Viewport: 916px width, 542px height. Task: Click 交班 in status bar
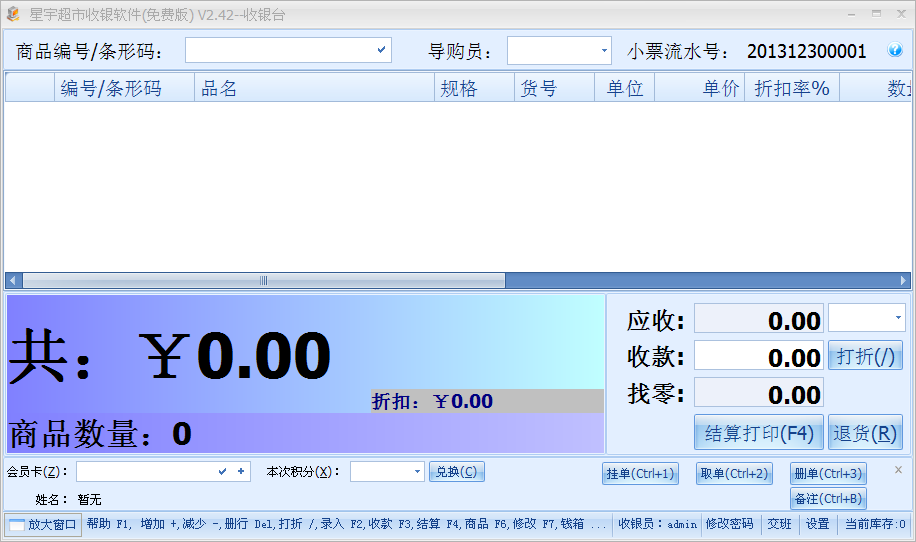[779, 524]
